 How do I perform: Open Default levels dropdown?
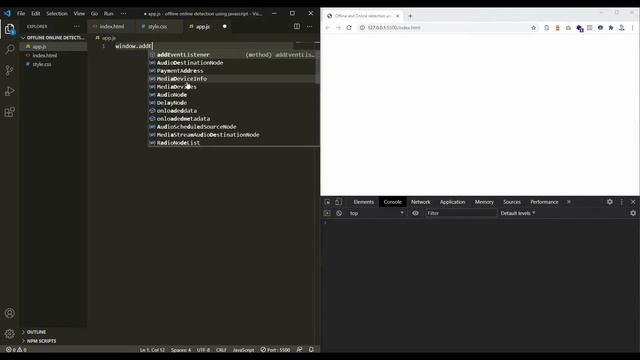point(518,213)
